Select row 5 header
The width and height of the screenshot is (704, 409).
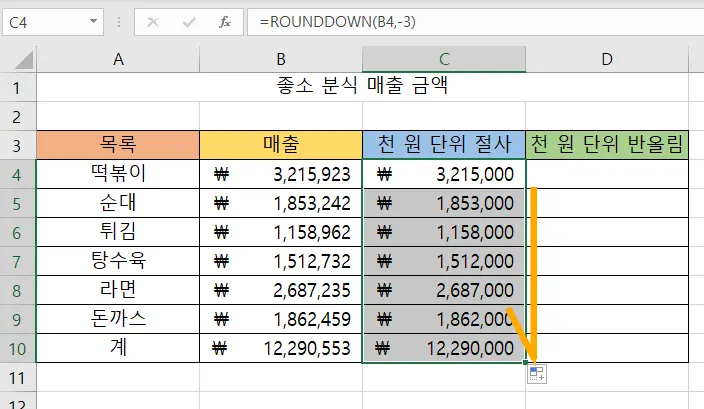point(18,203)
